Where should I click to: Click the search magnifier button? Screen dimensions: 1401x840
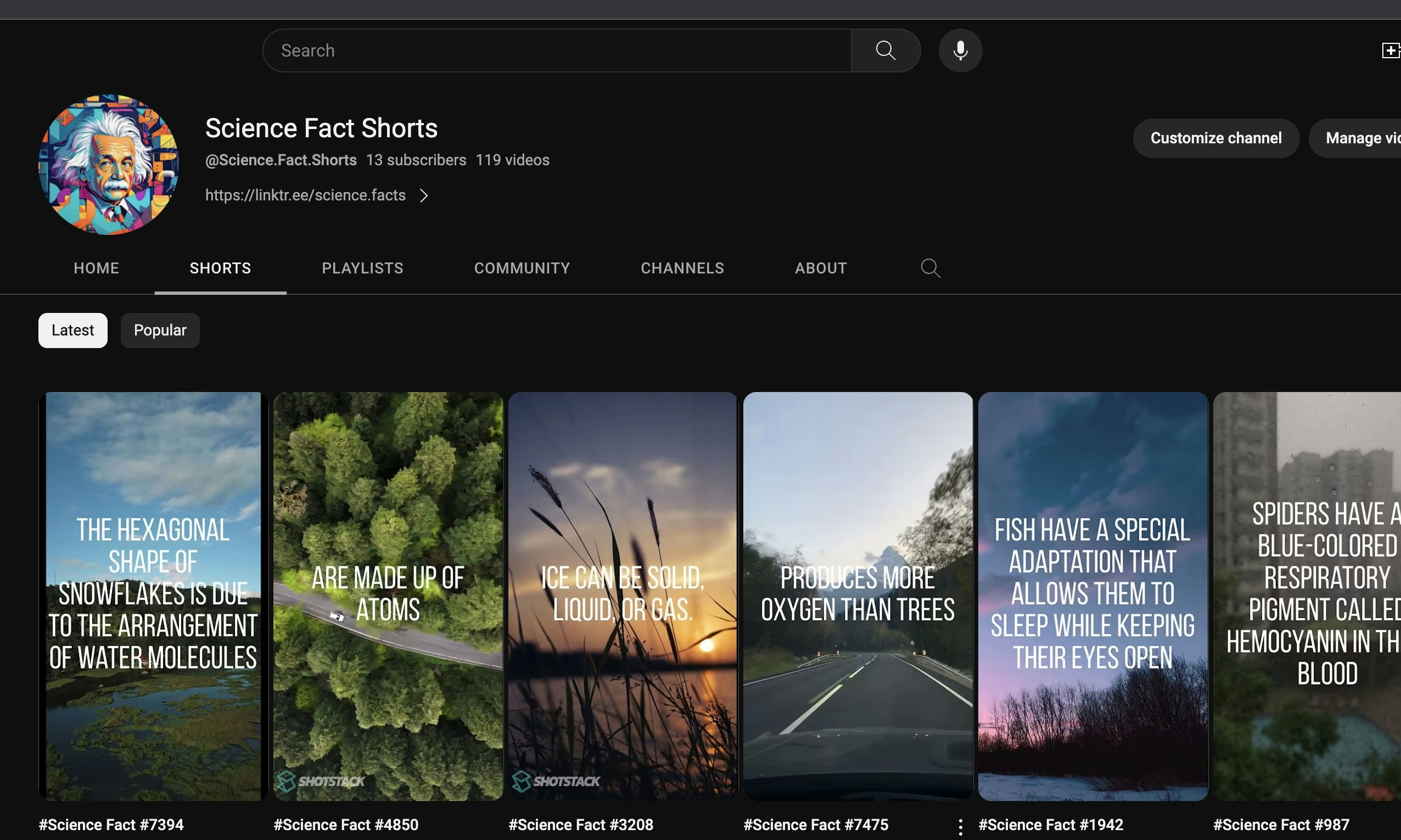(x=885, y=51)
